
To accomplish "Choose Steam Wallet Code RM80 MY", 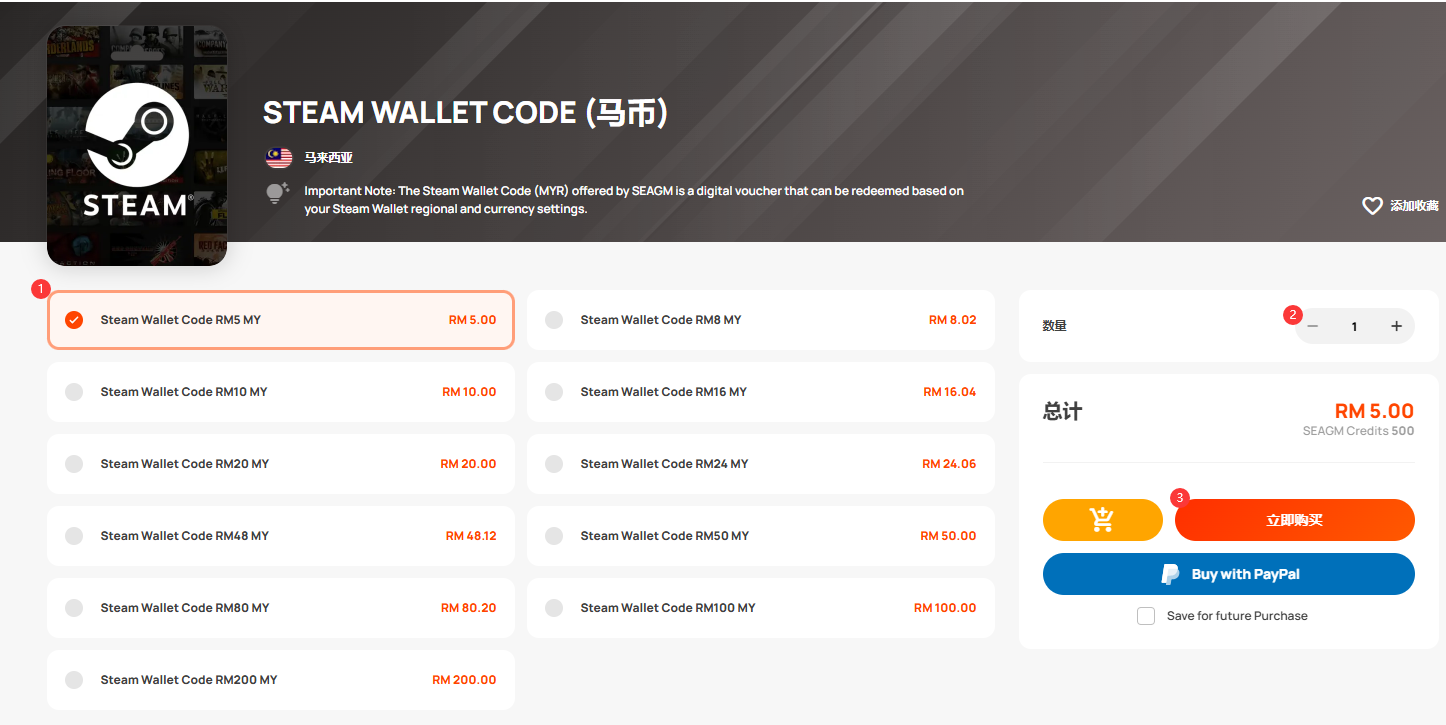I will pyautogui.click(x=281, y=608).
